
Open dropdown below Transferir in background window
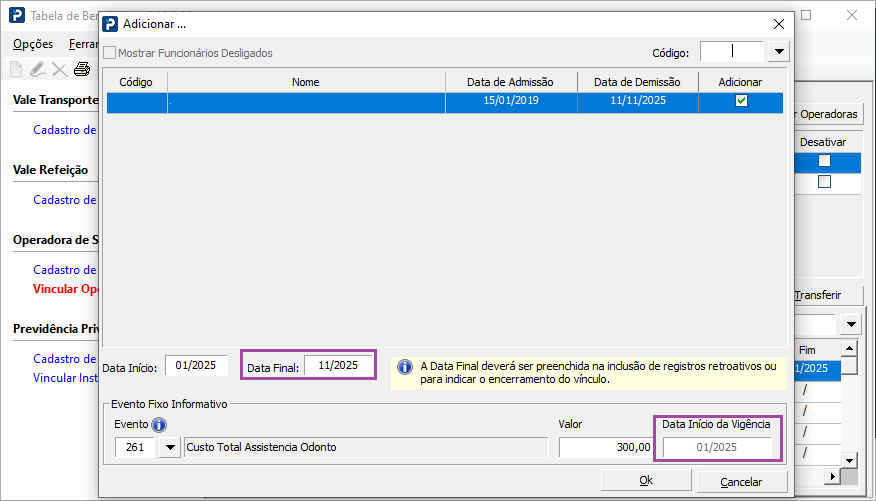coord(851,325)
